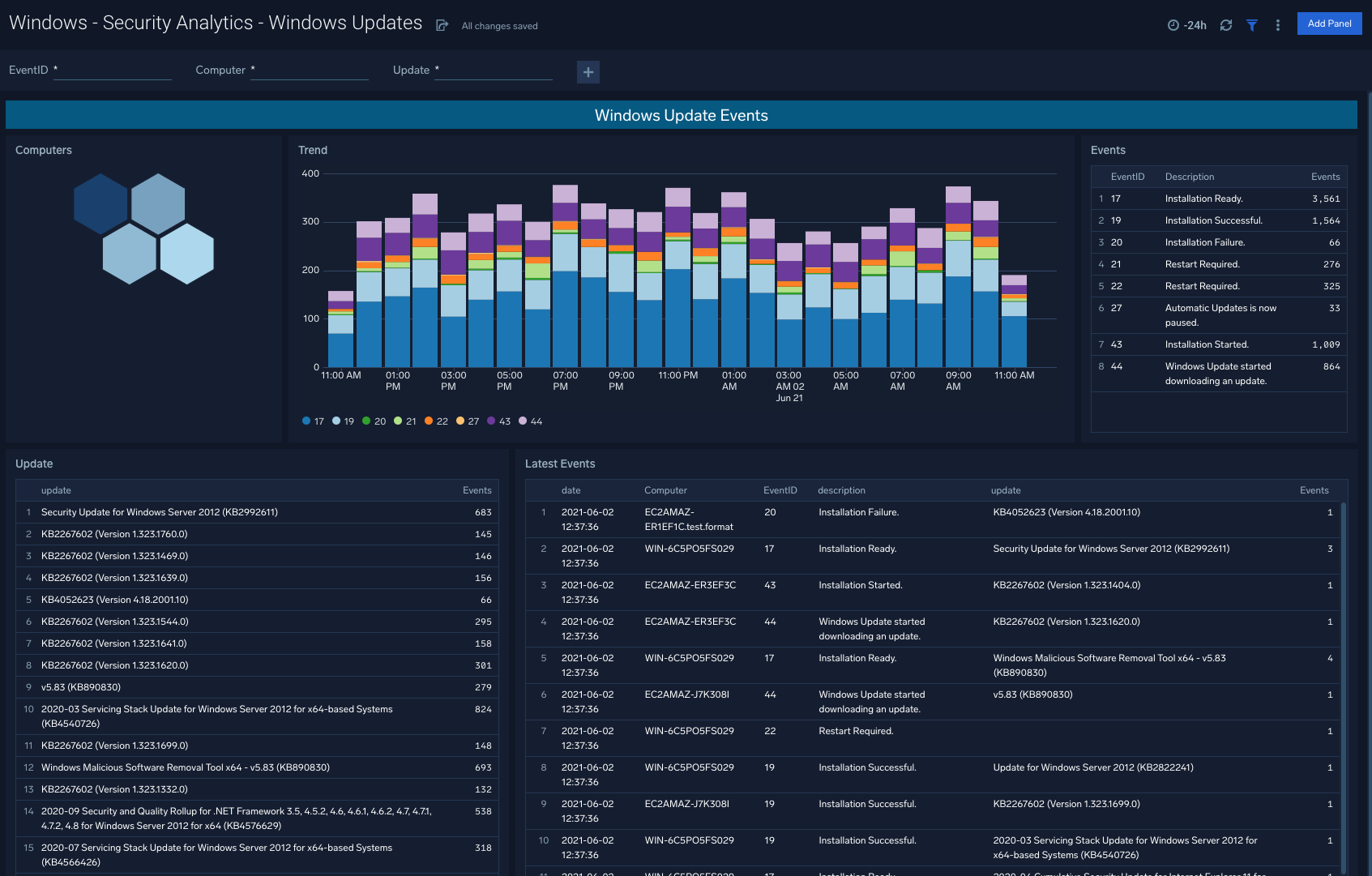The width and height of the screenshot is (1372, 876).
Task: Click the Add Panel button
Action: 1329,24
